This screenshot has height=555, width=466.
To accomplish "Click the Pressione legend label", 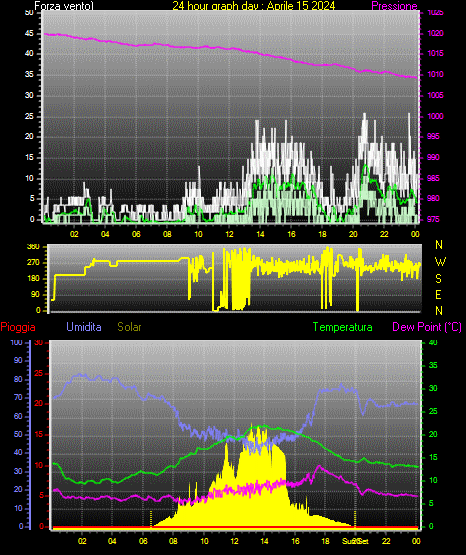I will 394,6.
